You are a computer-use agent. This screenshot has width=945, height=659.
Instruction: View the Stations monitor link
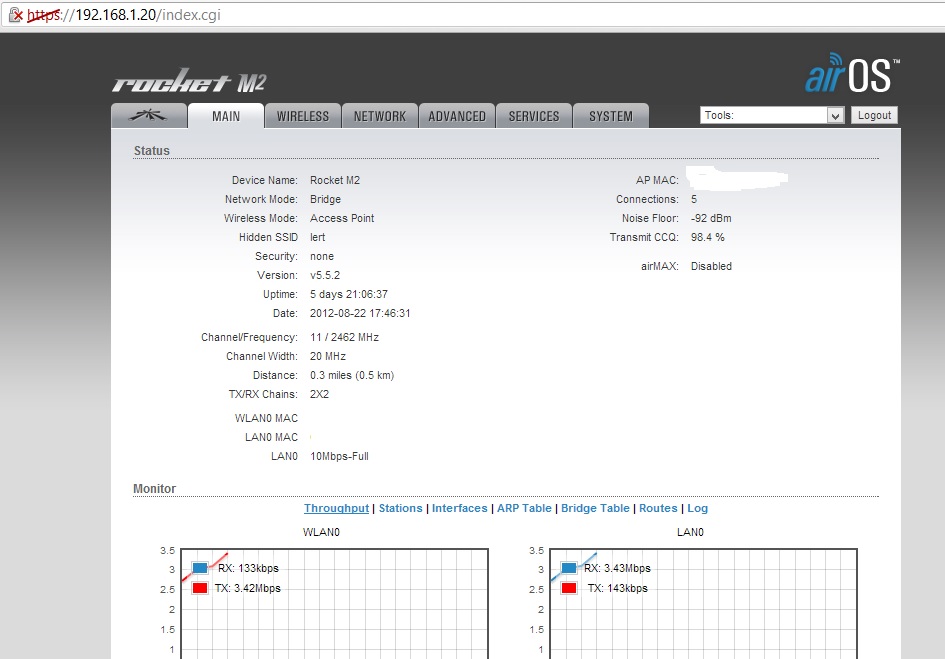[x=401, y=508]
